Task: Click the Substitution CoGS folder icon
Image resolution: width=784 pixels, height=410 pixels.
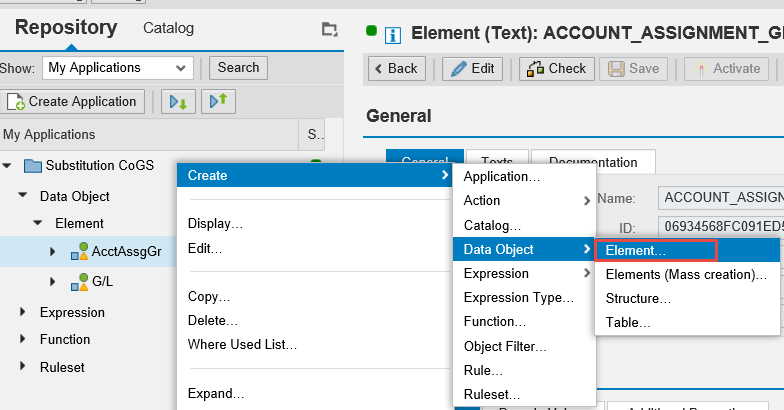Action: [32, 165]
